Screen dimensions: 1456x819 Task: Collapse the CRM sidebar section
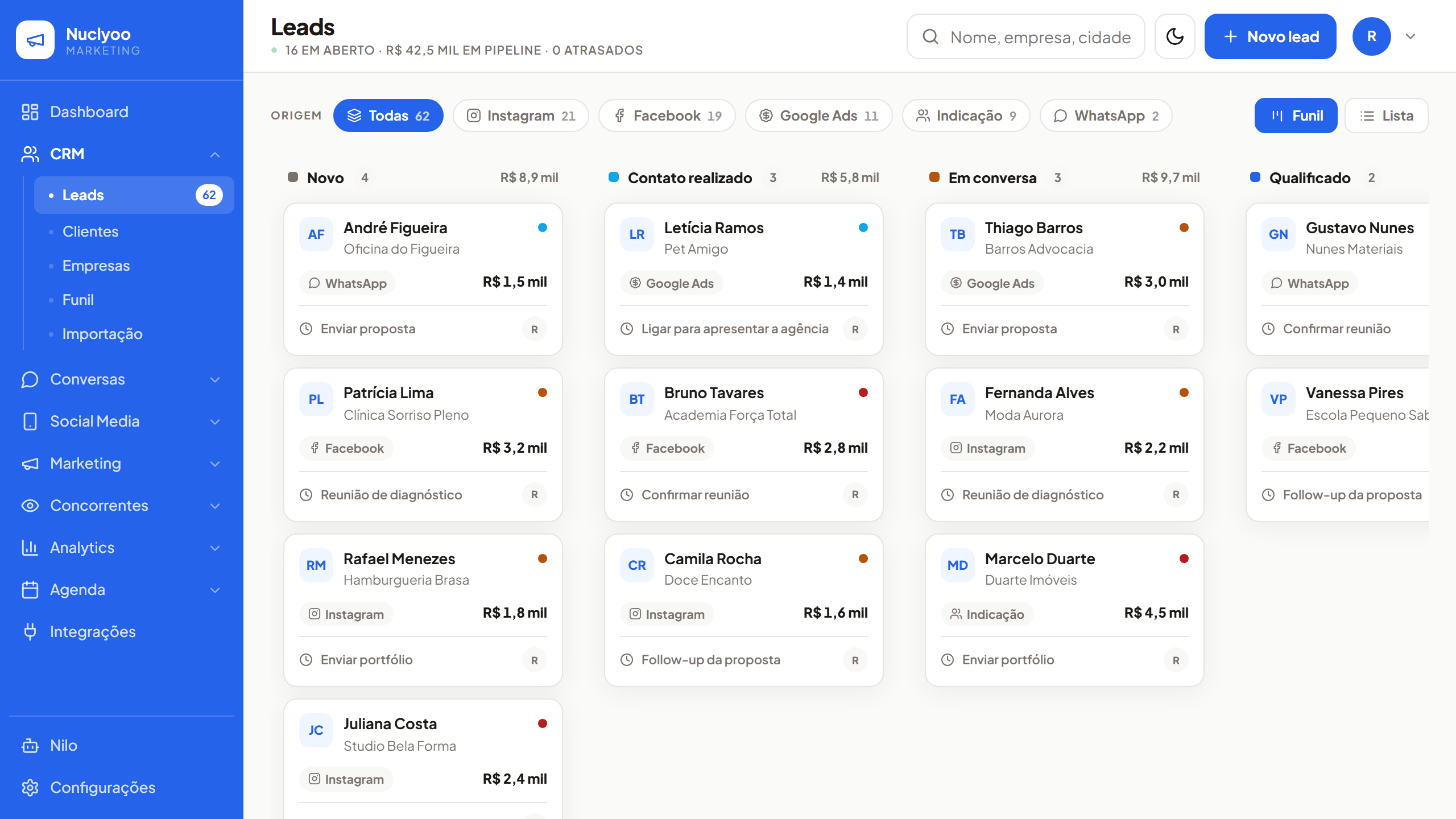(215, 154)
